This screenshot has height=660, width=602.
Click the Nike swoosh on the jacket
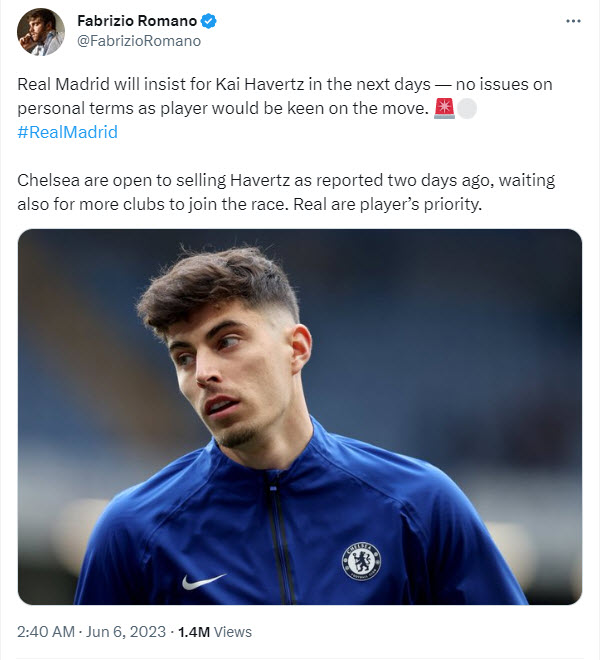[x=203, y=580]
